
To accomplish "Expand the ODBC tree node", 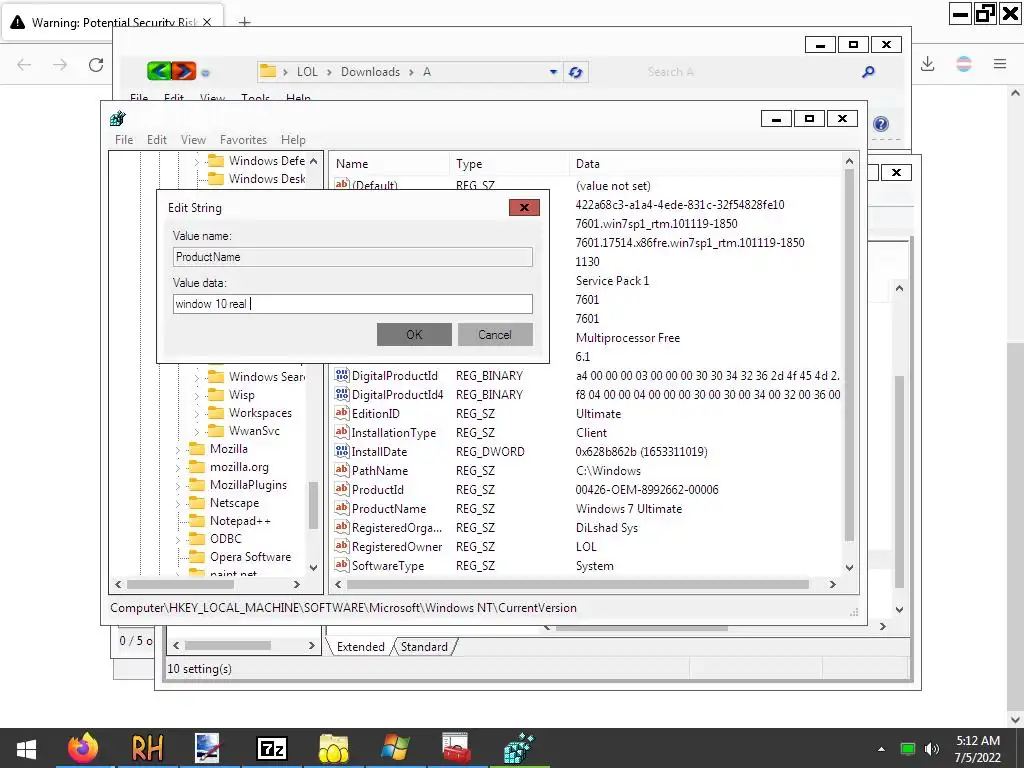I will pos(178,539).
